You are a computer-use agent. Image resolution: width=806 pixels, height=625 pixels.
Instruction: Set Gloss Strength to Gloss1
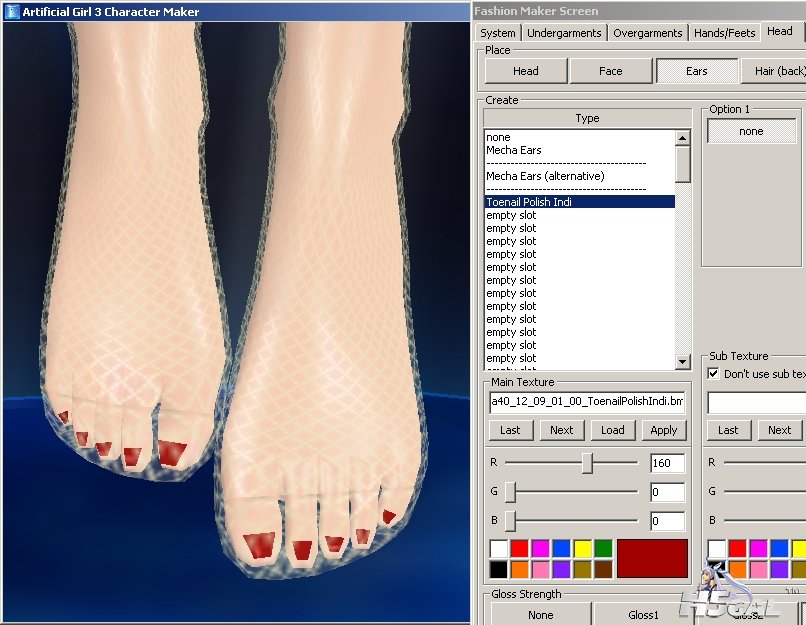(643, 615)
